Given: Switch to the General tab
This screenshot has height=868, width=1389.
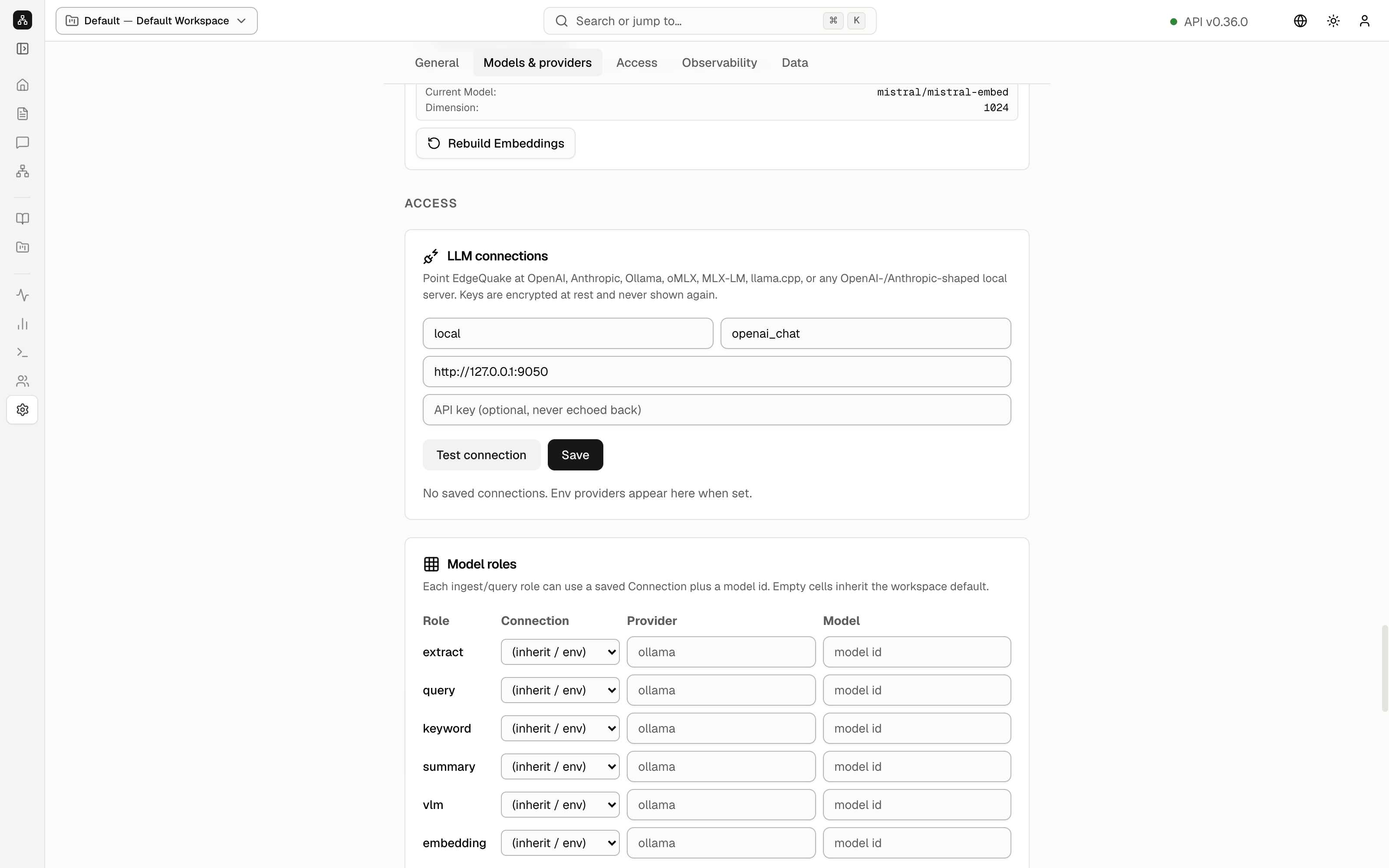Looking at the screenshot, I should pyautogui.click(x=437, y=62).
